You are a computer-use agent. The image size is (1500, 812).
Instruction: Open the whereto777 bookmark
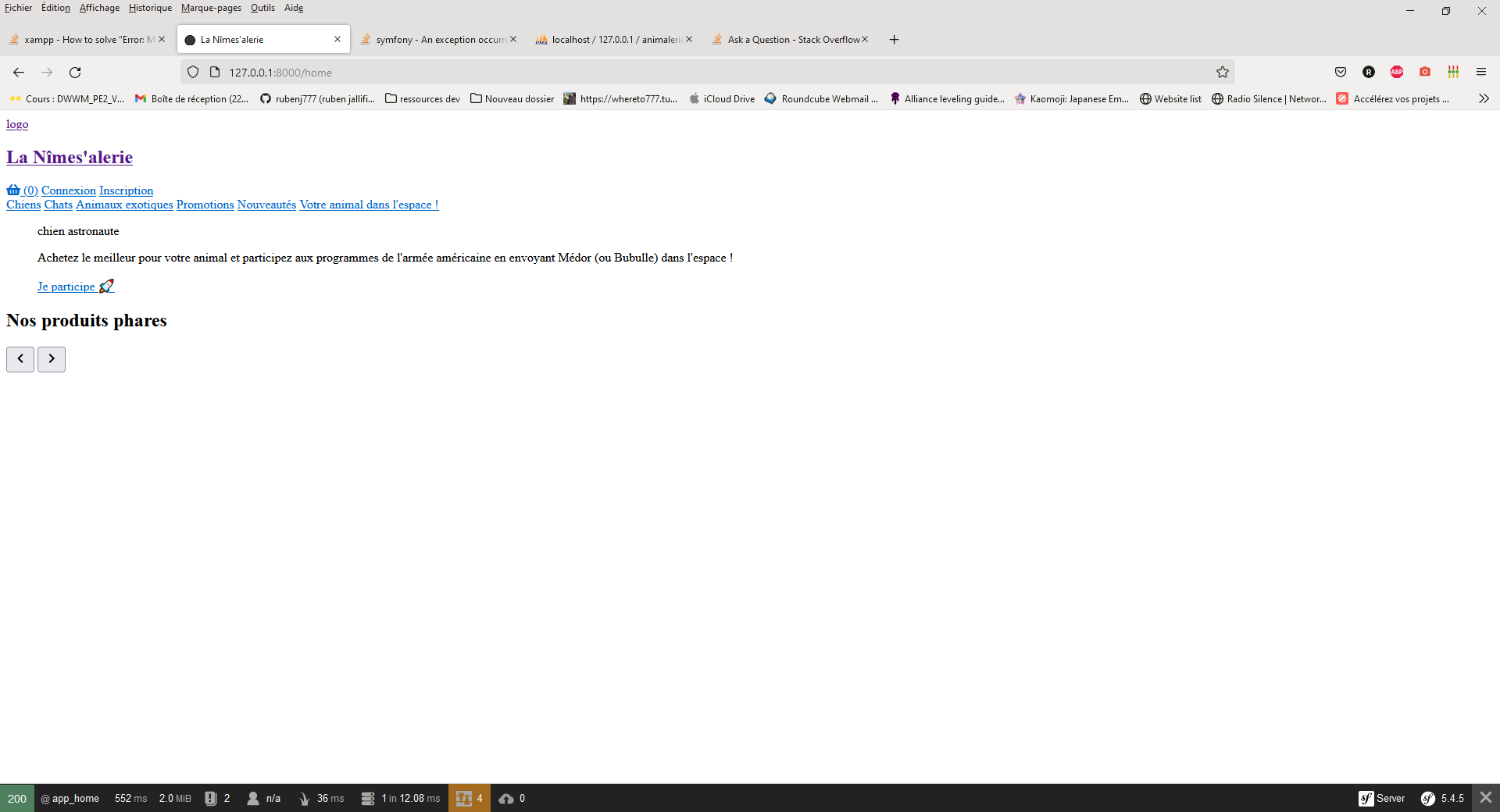point(621,99)
